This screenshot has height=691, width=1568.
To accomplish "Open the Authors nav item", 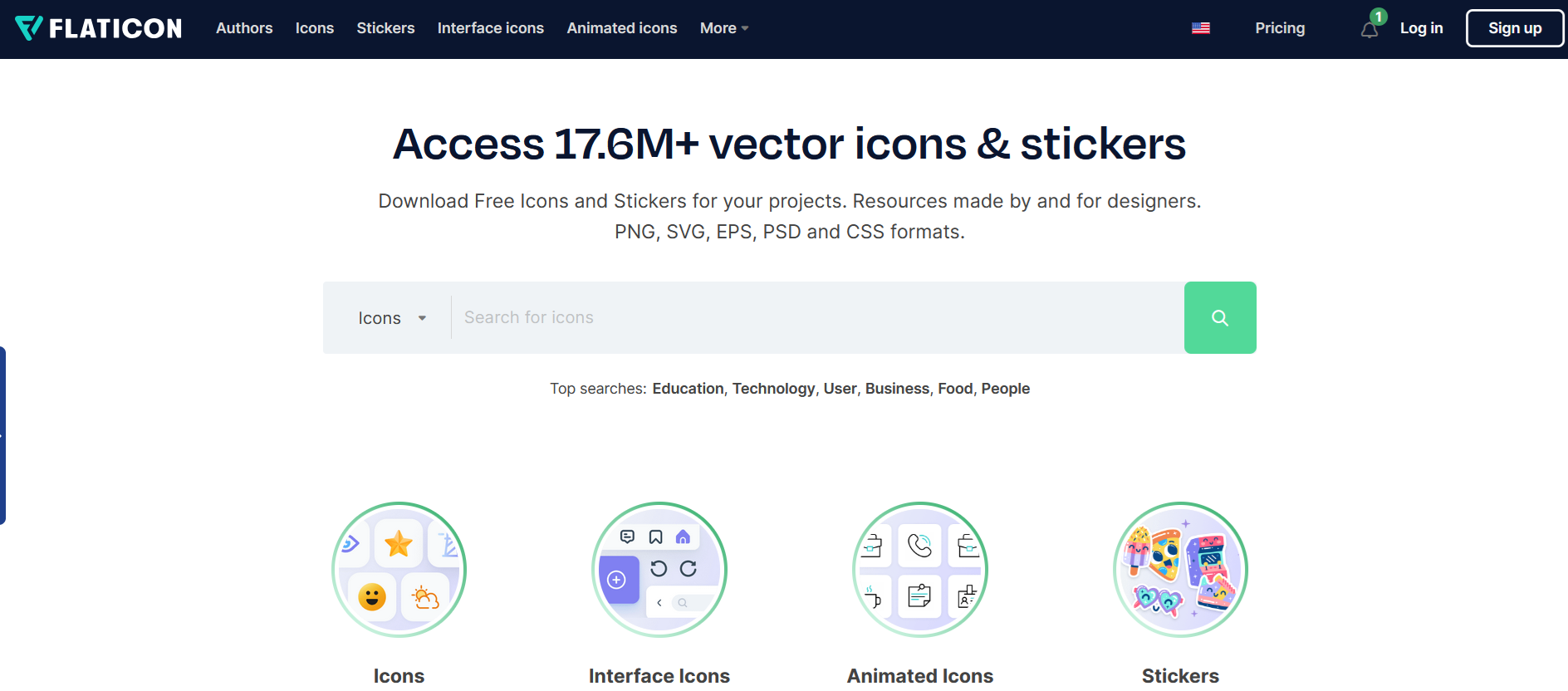I will [x=244, y=28].
